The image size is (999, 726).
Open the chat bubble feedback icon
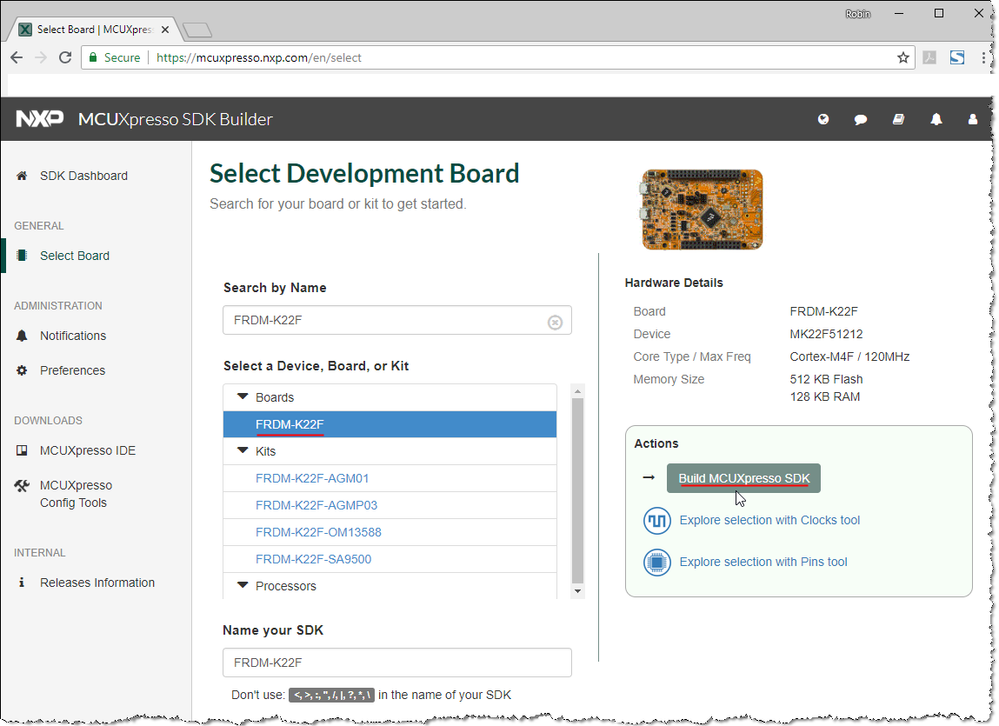pyautogui.click(x=860, y=119)
